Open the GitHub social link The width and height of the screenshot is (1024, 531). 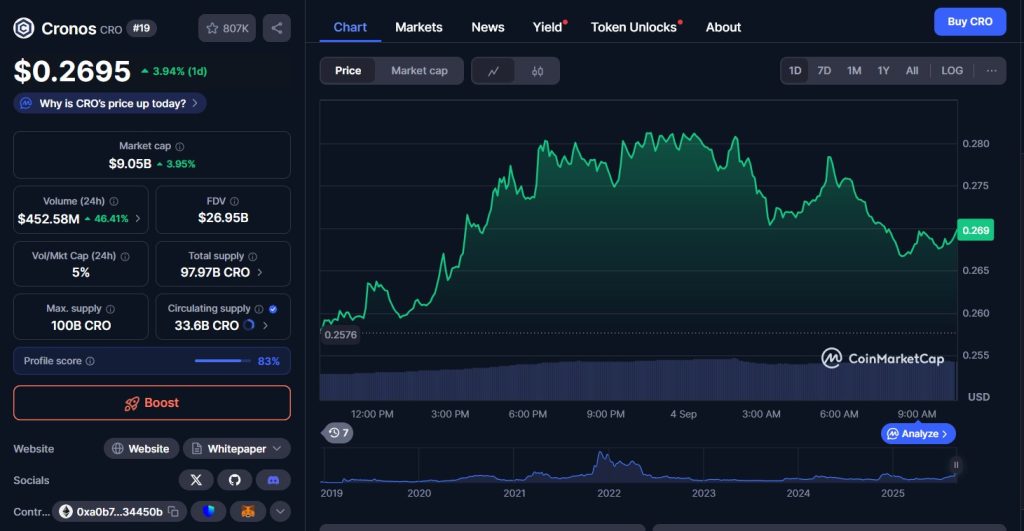point(235,480)
